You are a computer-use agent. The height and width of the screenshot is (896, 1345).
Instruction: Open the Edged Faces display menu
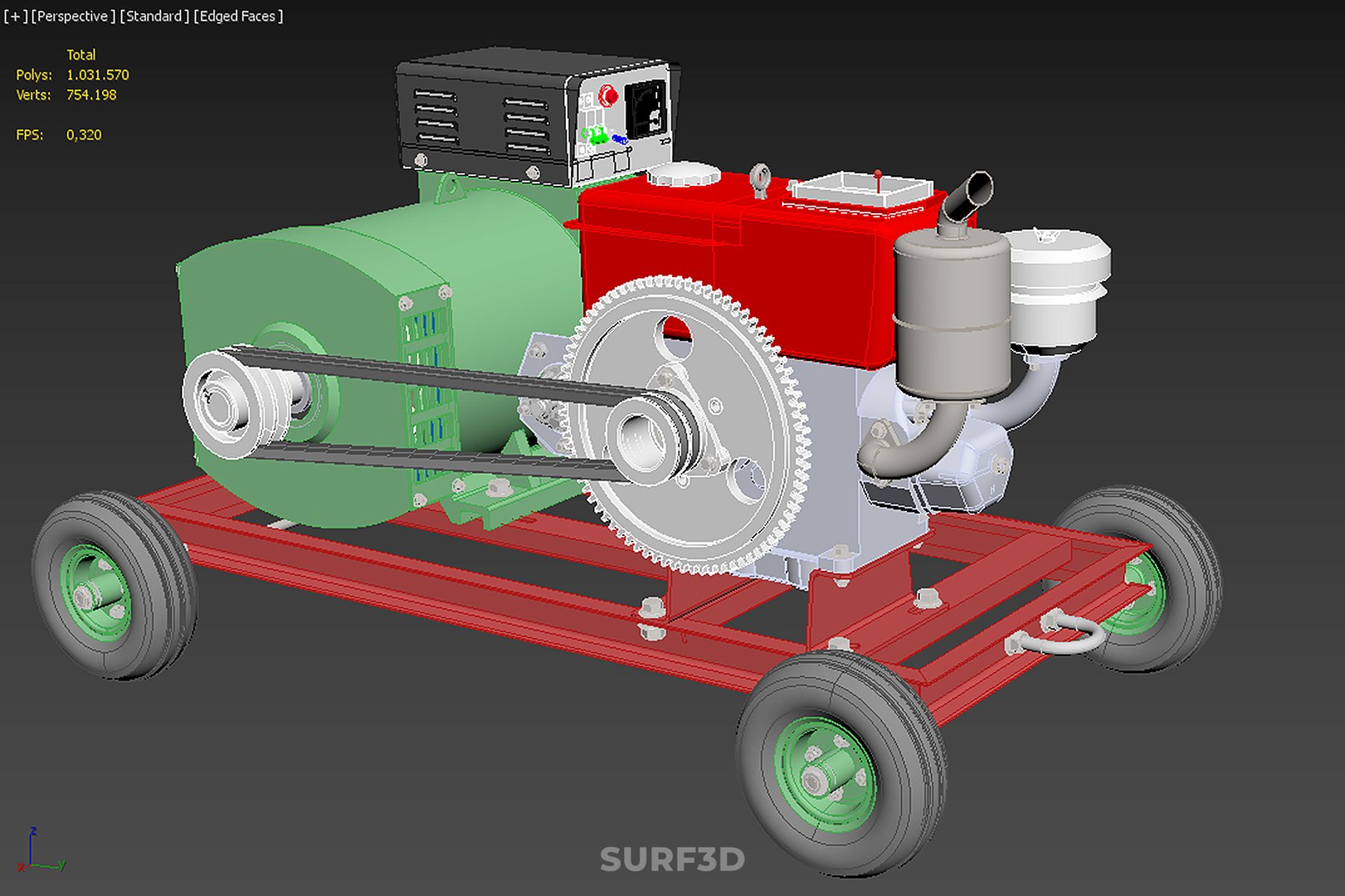(x=238, y=17)
